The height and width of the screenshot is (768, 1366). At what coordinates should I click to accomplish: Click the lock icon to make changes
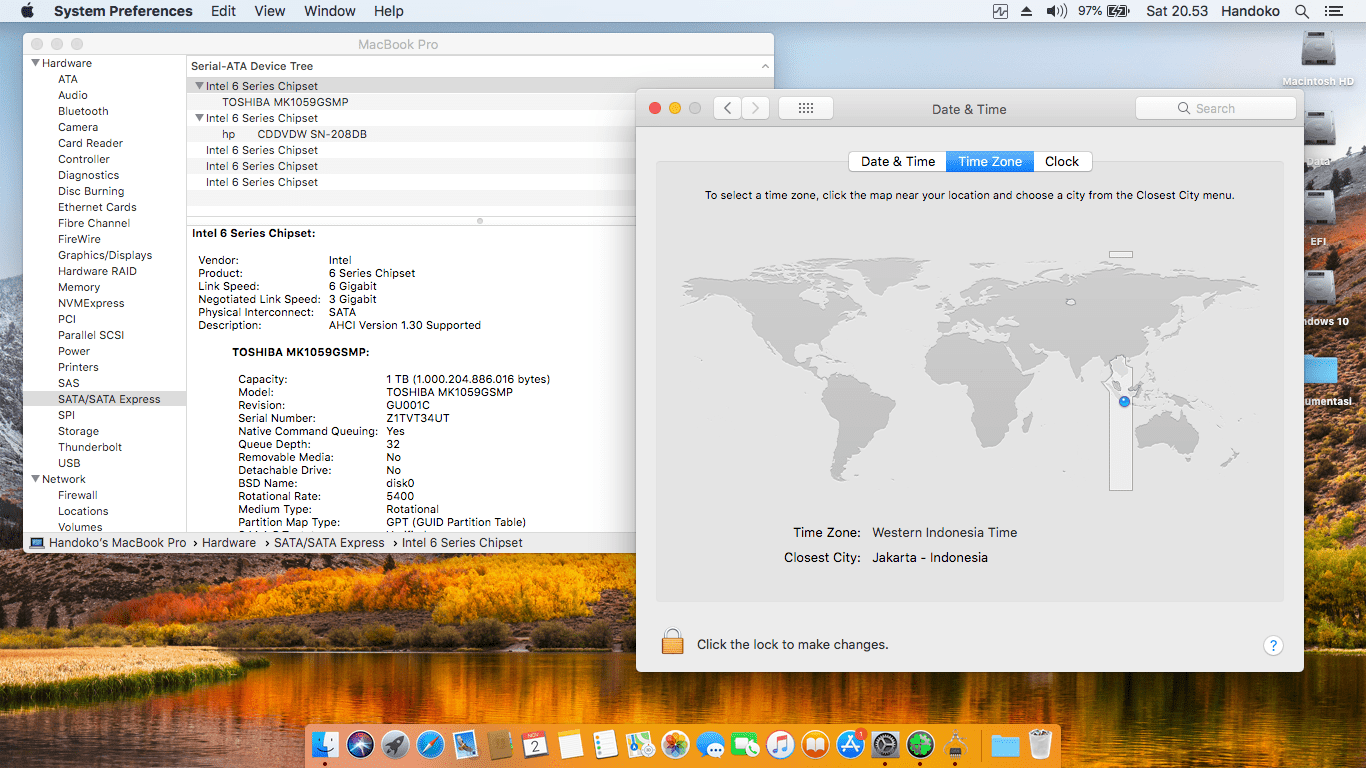672,642
